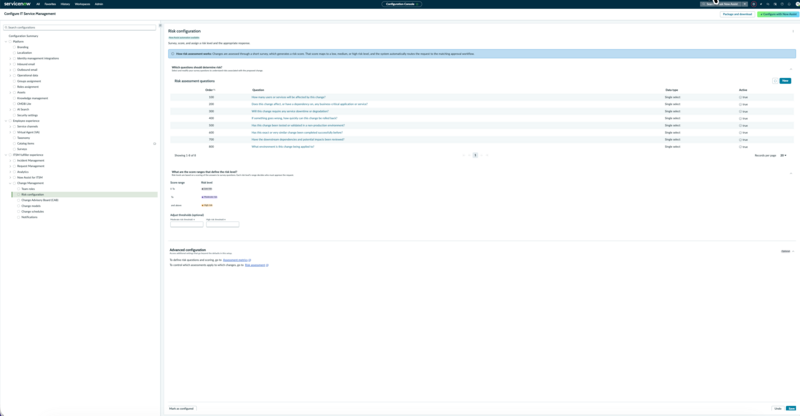
Task: Expand the Operational data node
Action: pos(10,76)
